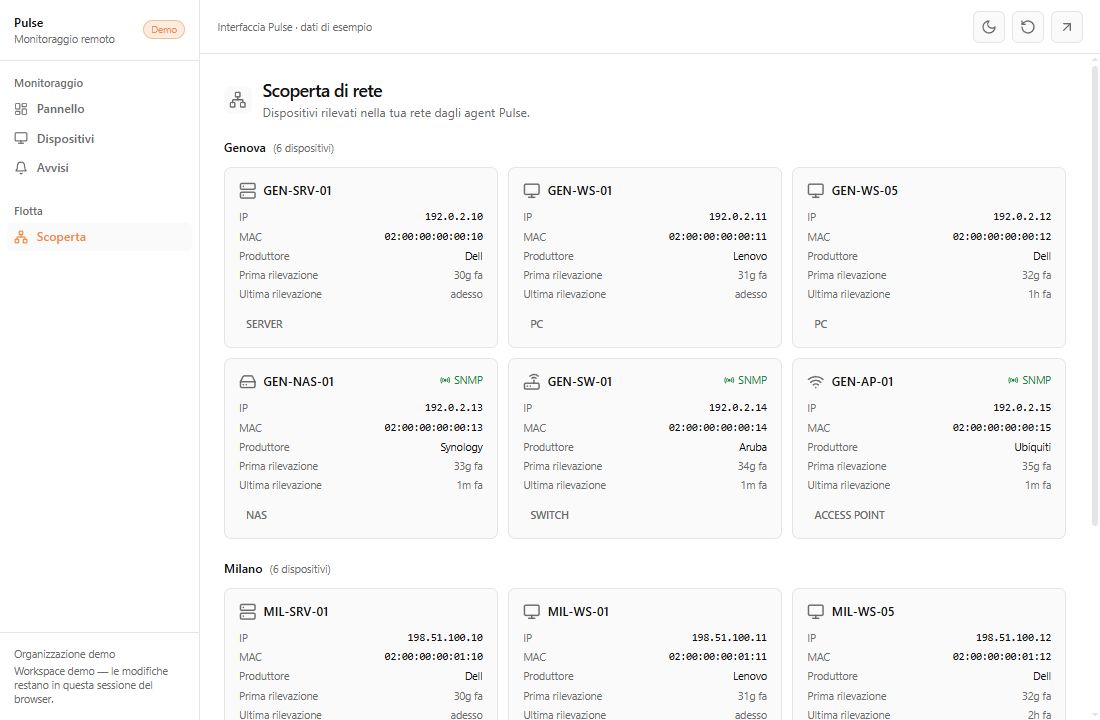
Task: Click the ACCESS POINT type tag
Action: [850, 515]
